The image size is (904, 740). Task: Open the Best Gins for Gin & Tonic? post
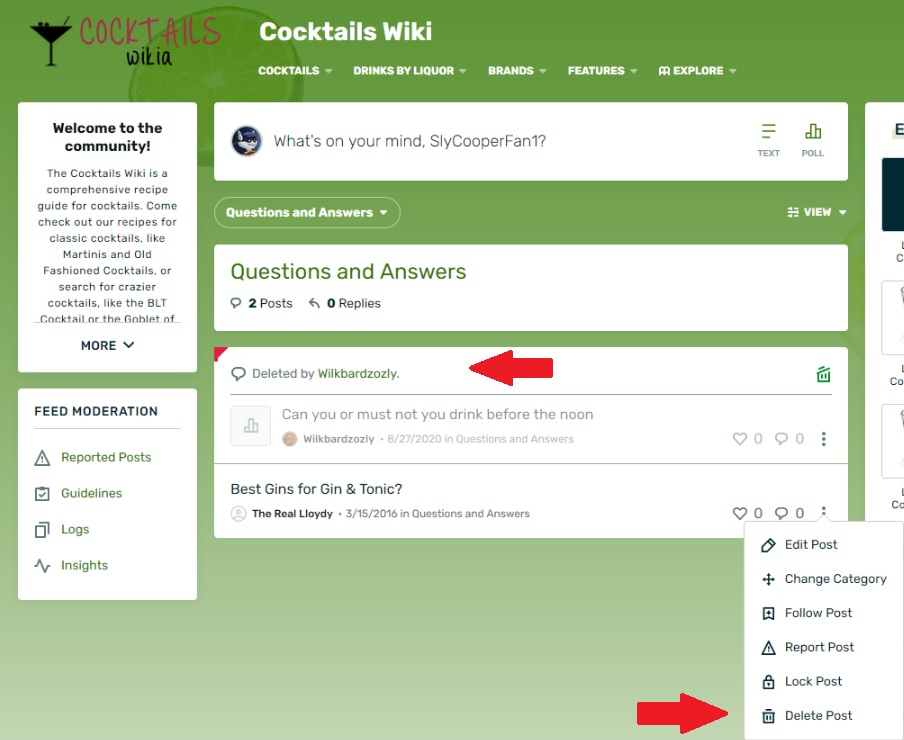(x=317, y=489)
